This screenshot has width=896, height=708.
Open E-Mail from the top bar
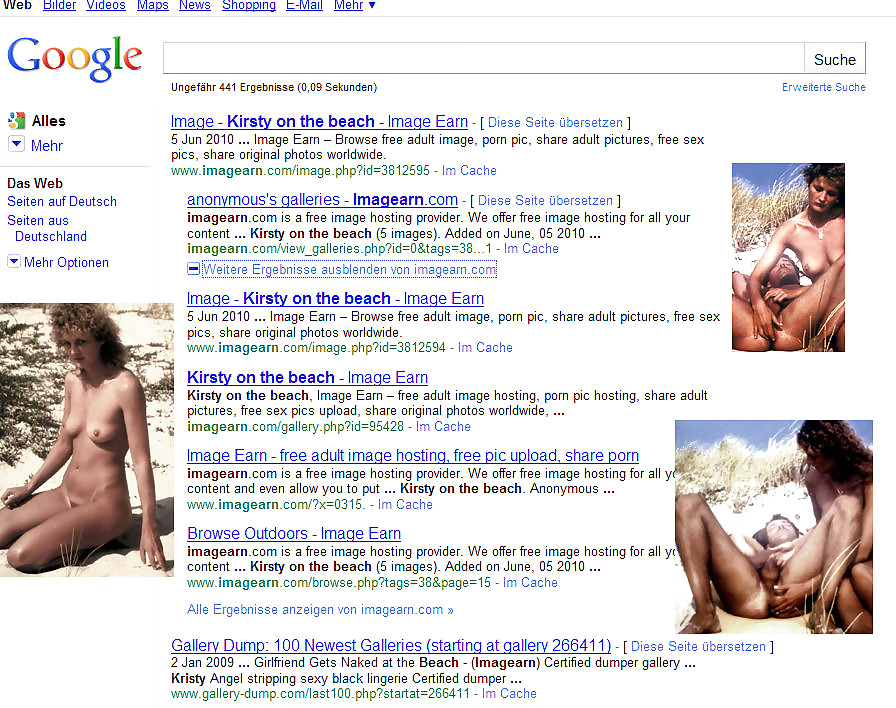click(x=304, y=5)
